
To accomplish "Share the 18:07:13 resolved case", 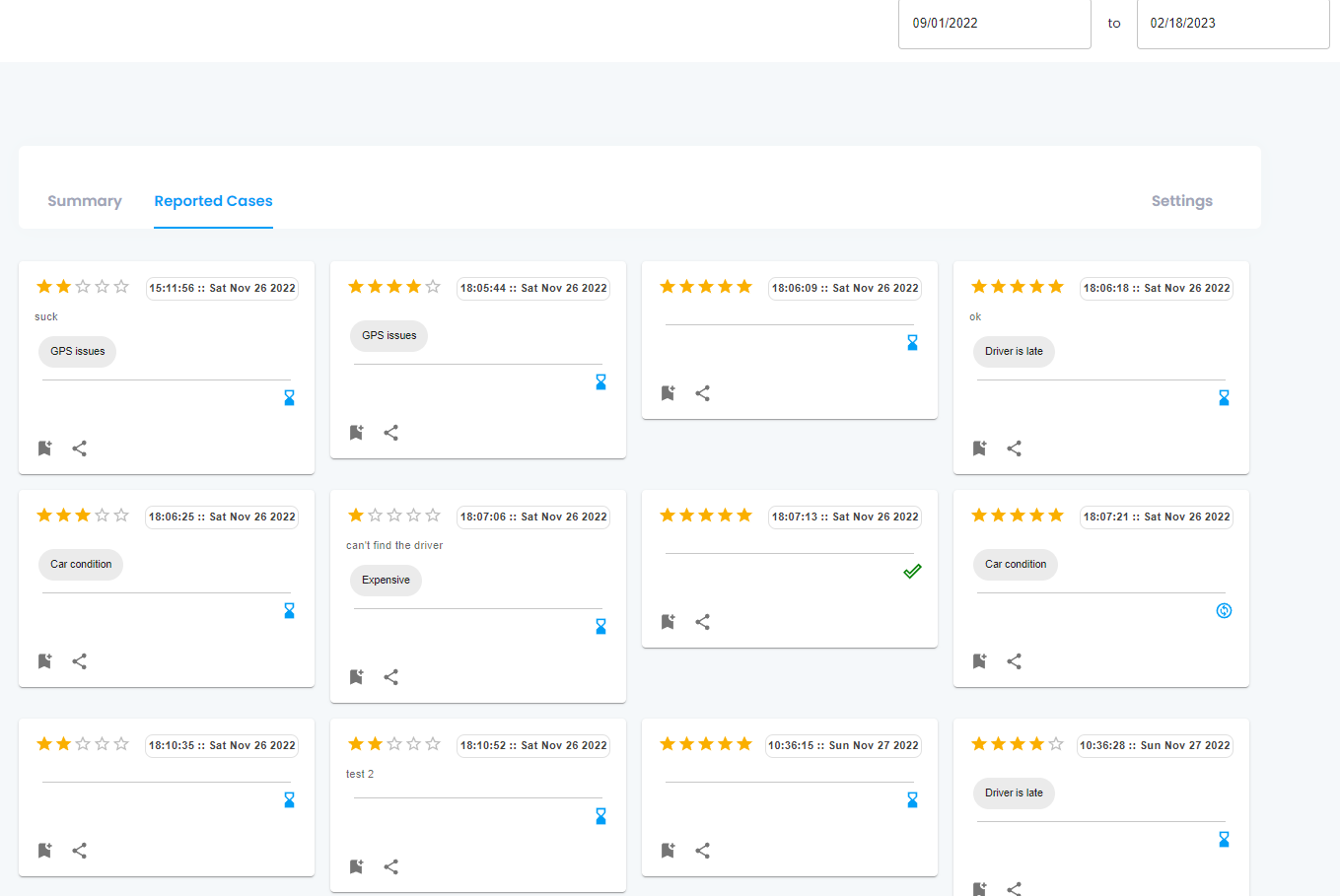I will point(703,622).
